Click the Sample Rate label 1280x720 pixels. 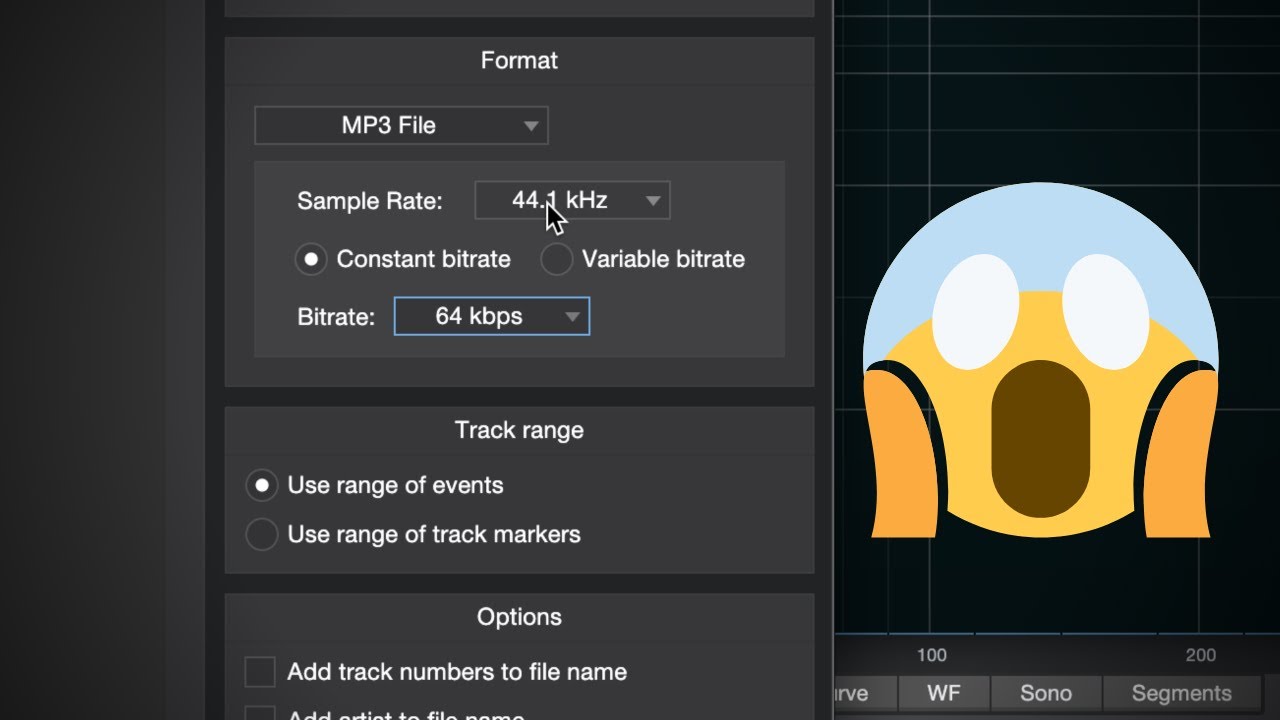[369, 201]
